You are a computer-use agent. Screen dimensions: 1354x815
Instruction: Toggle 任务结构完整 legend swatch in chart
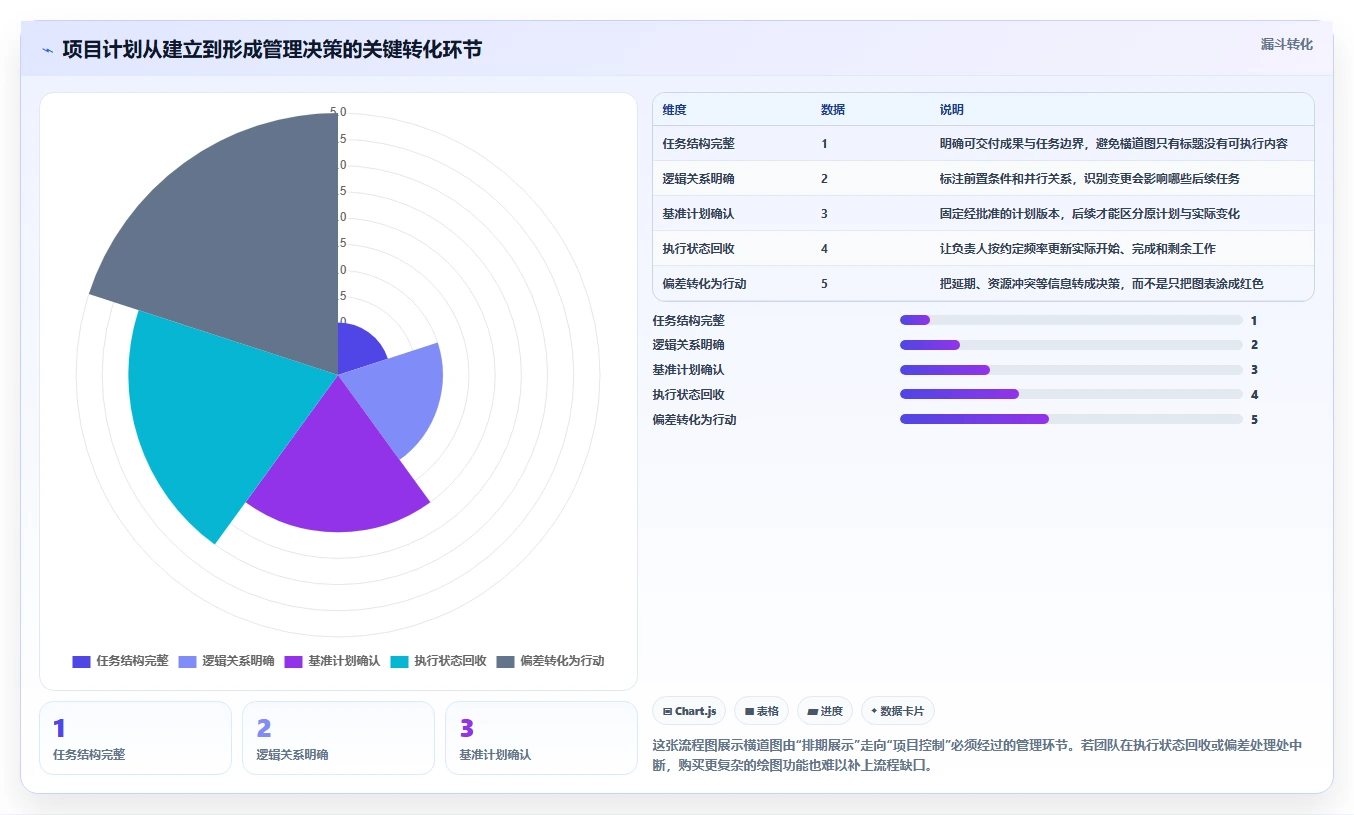pos(81,661)
